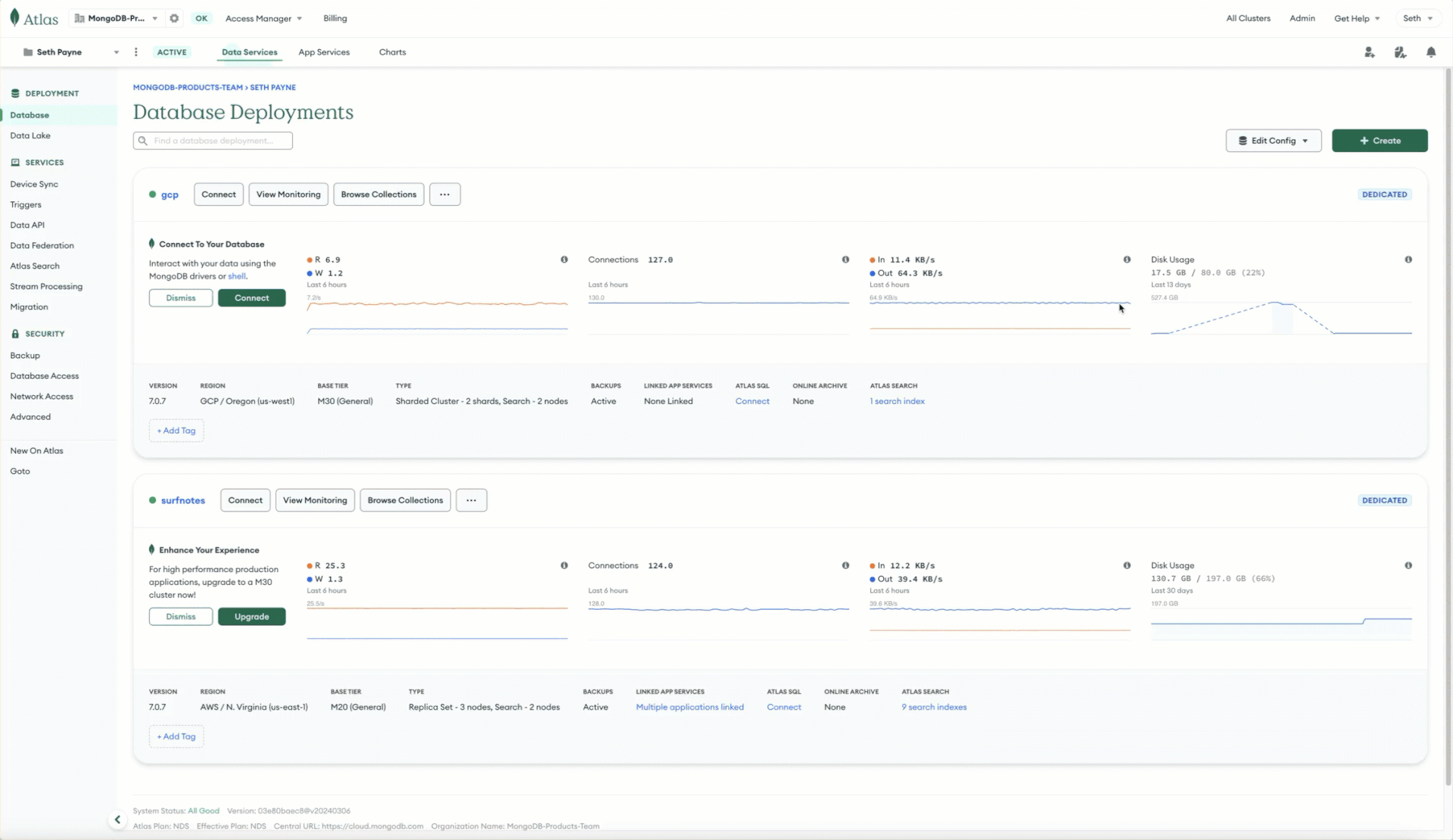
Task: Switch to the Charts tab
Action: click(392, 52)
